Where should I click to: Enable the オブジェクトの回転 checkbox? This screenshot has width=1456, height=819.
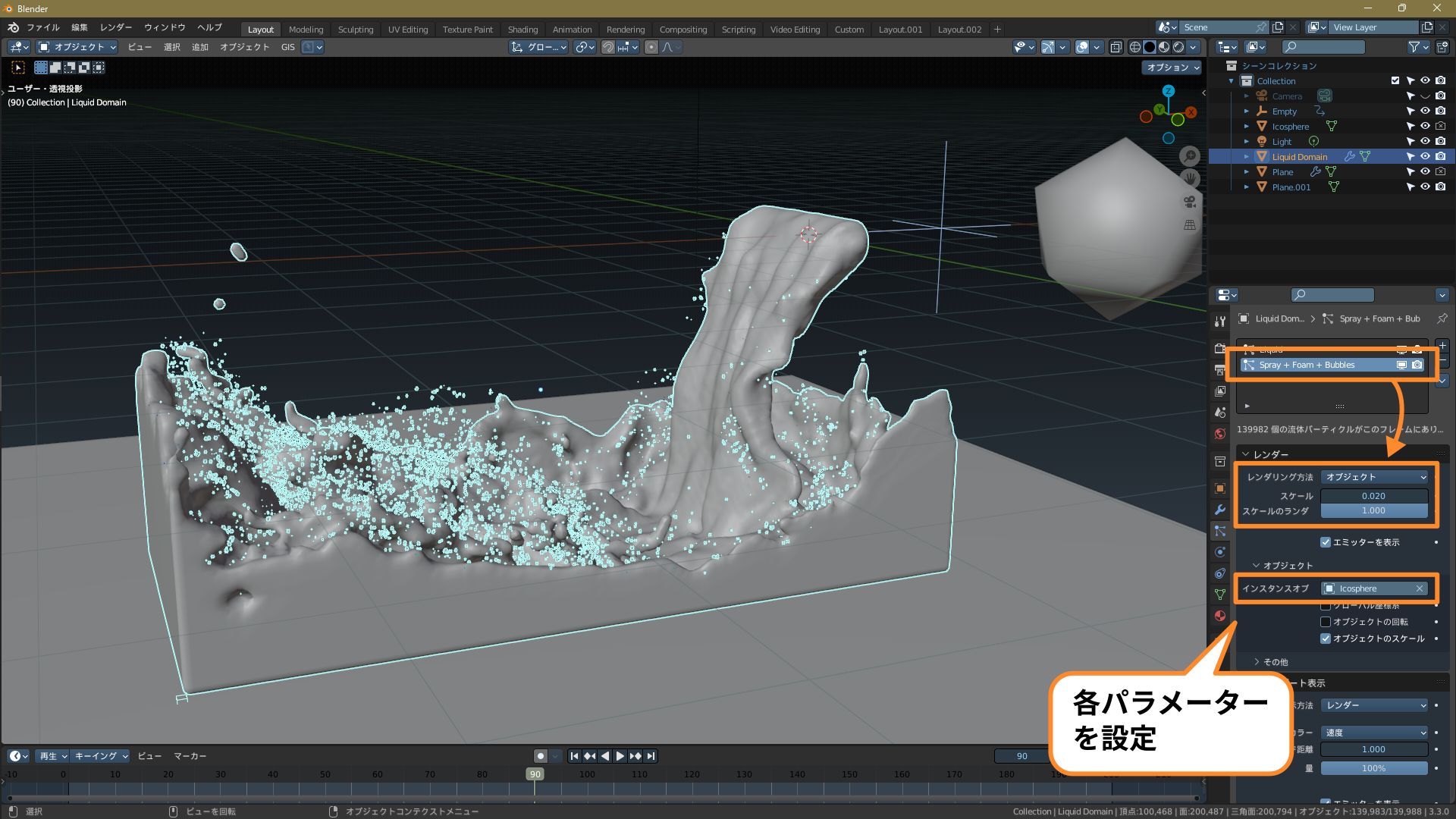[x=1326, y=622]
